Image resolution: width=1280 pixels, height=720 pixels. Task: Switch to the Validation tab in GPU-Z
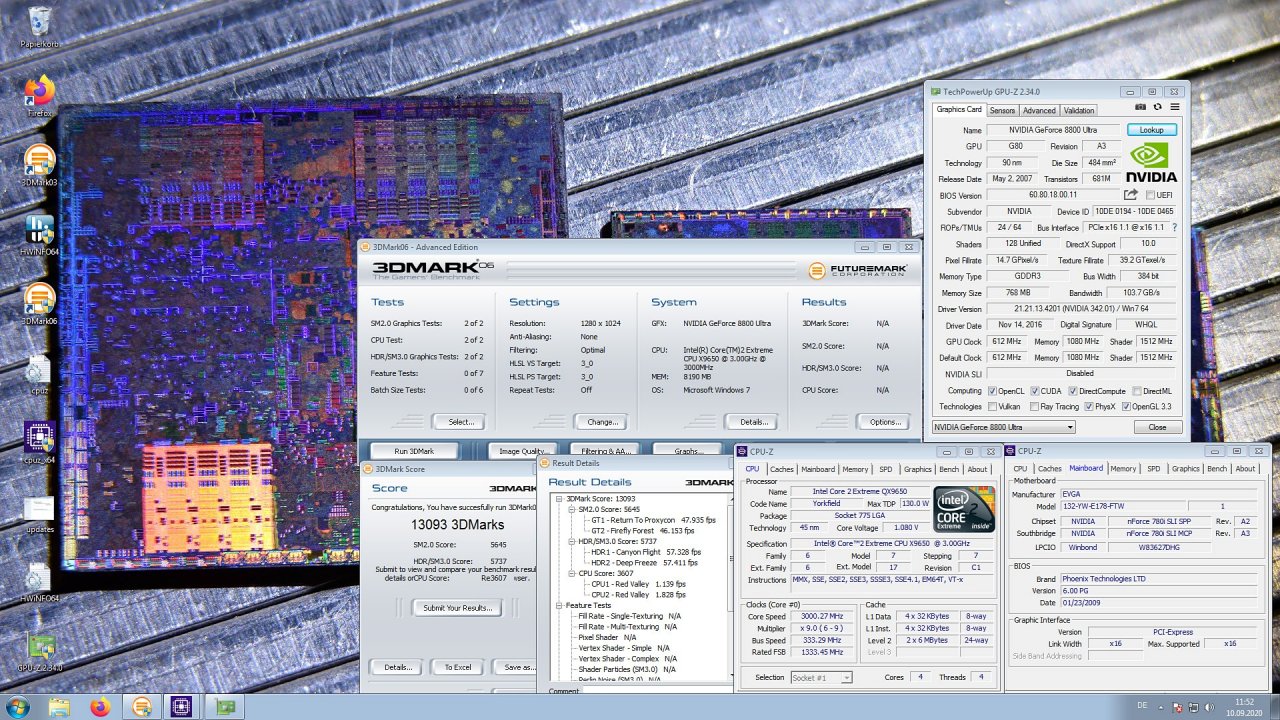[x=1079, y=110]
